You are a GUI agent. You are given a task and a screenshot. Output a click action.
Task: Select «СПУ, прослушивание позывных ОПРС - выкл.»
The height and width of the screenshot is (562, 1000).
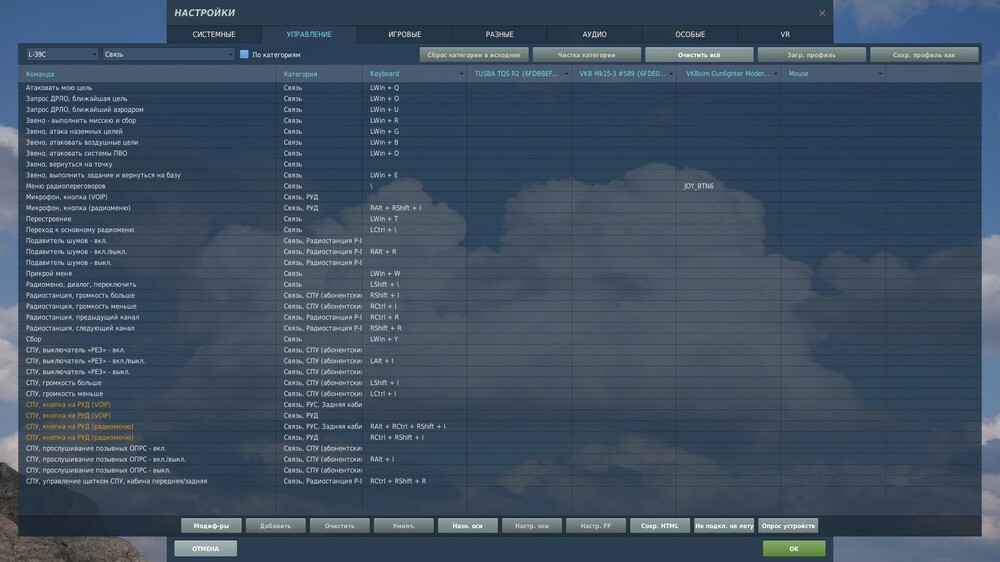click(x=500, y=470)
